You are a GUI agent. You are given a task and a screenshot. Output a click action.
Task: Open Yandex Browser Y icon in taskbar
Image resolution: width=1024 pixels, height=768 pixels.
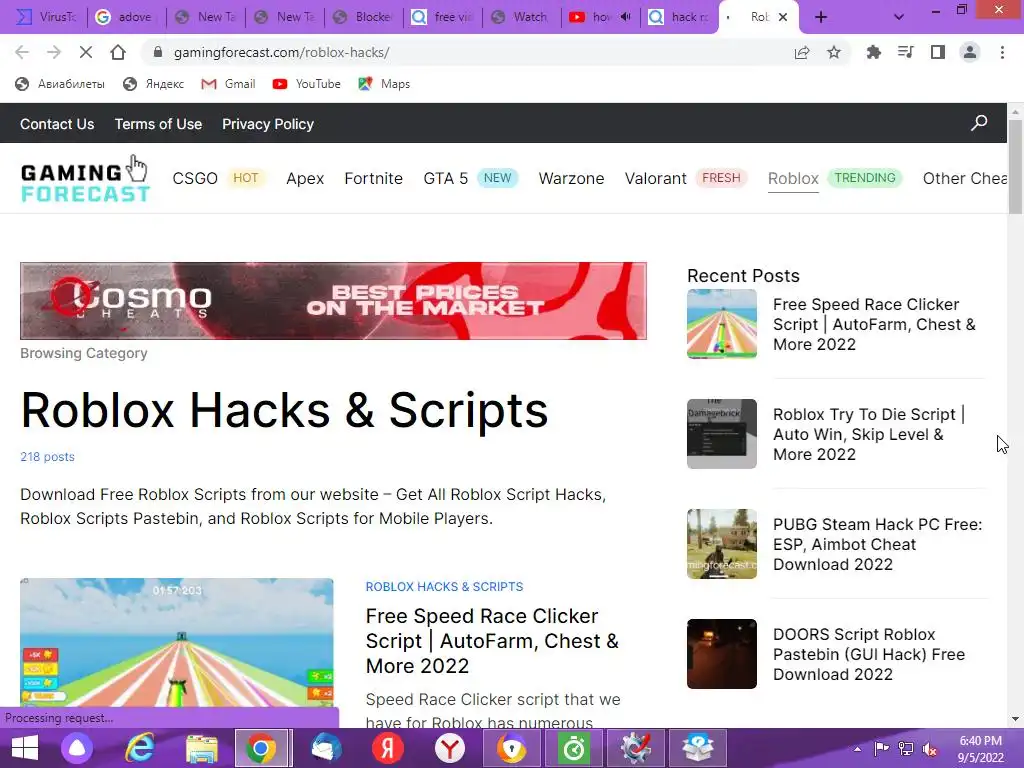point(449,748)
